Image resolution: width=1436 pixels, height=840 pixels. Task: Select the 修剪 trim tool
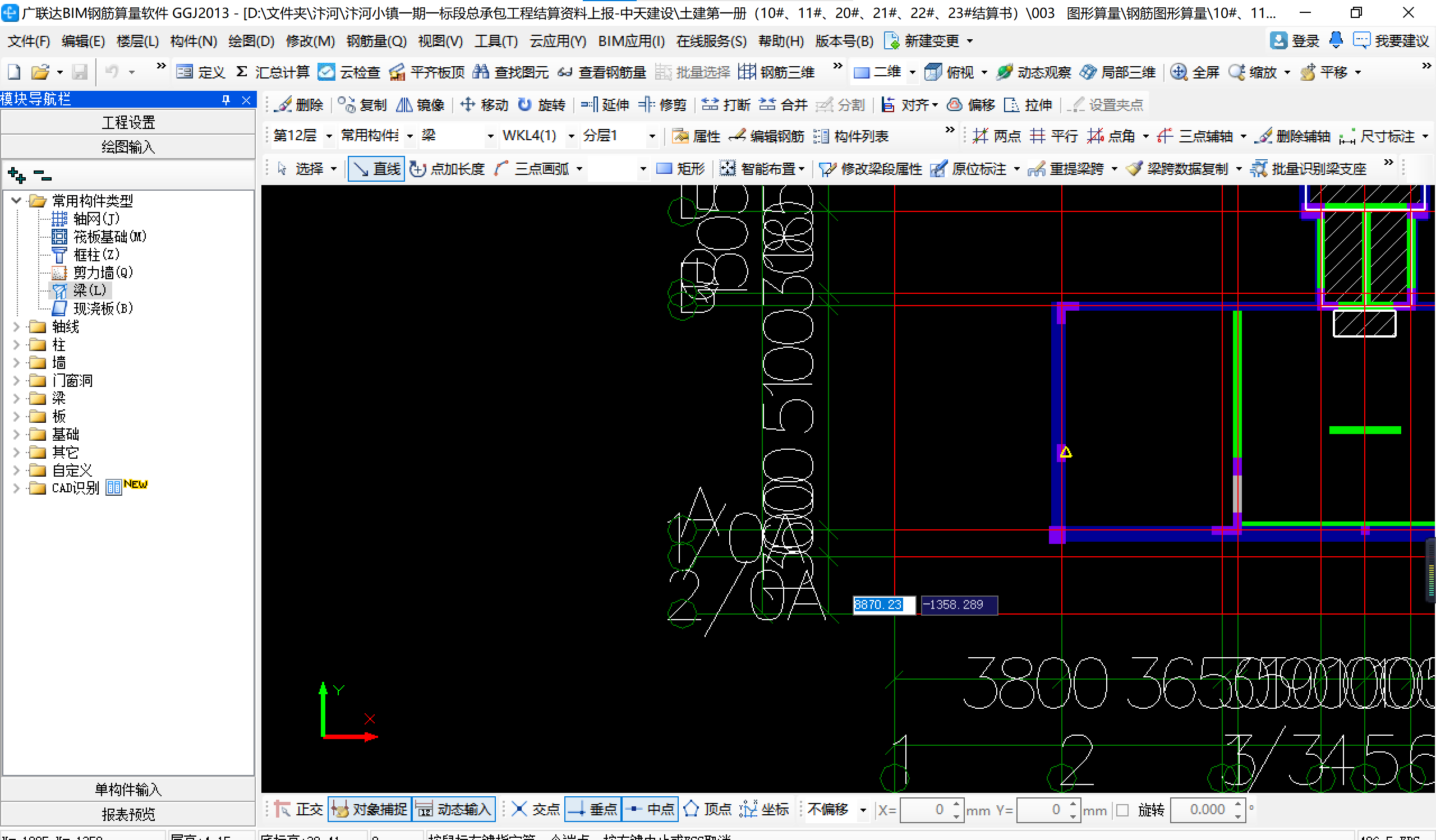[x=662, y=104]
